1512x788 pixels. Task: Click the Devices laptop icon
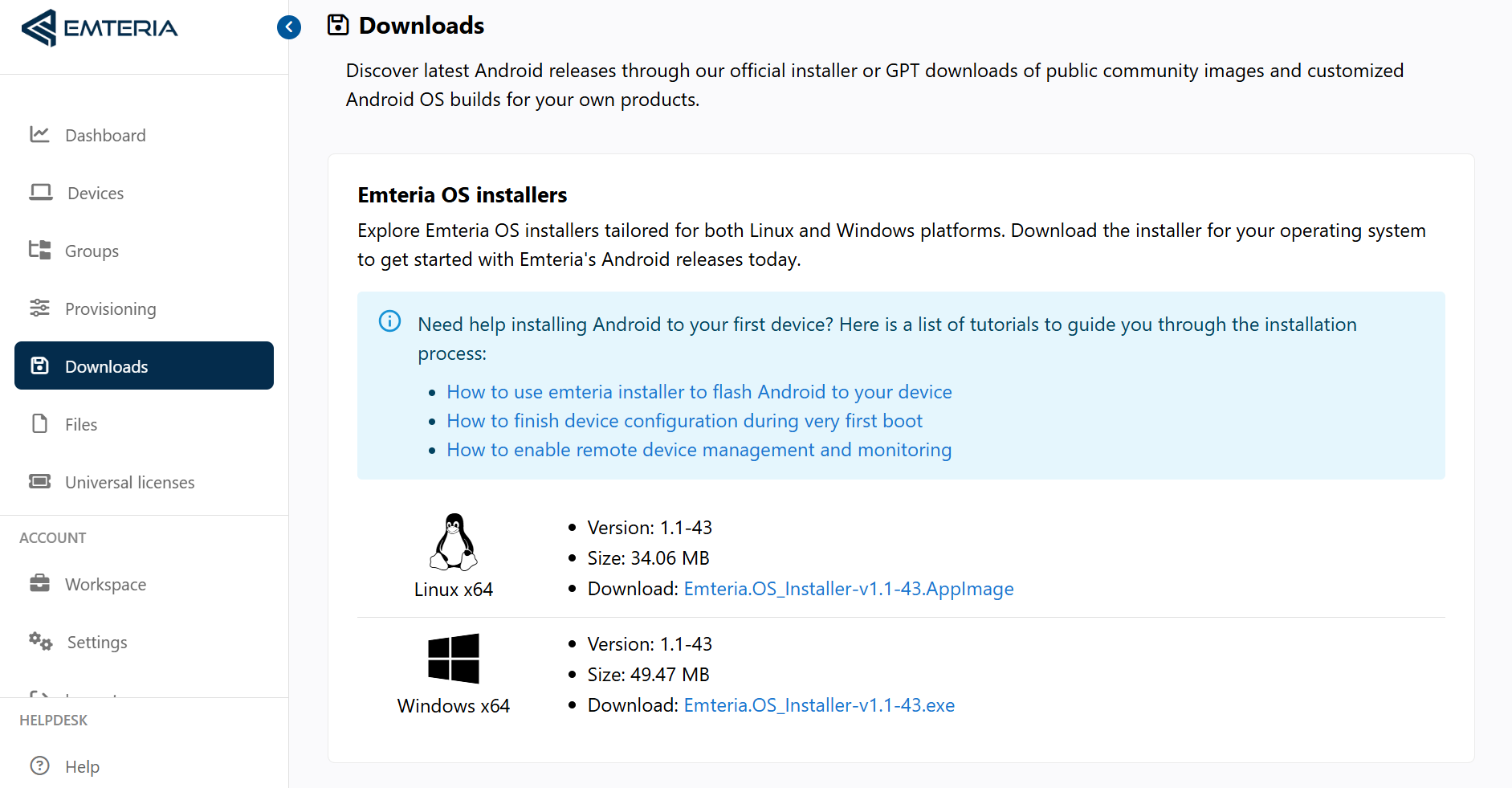[x=41, y=192]
